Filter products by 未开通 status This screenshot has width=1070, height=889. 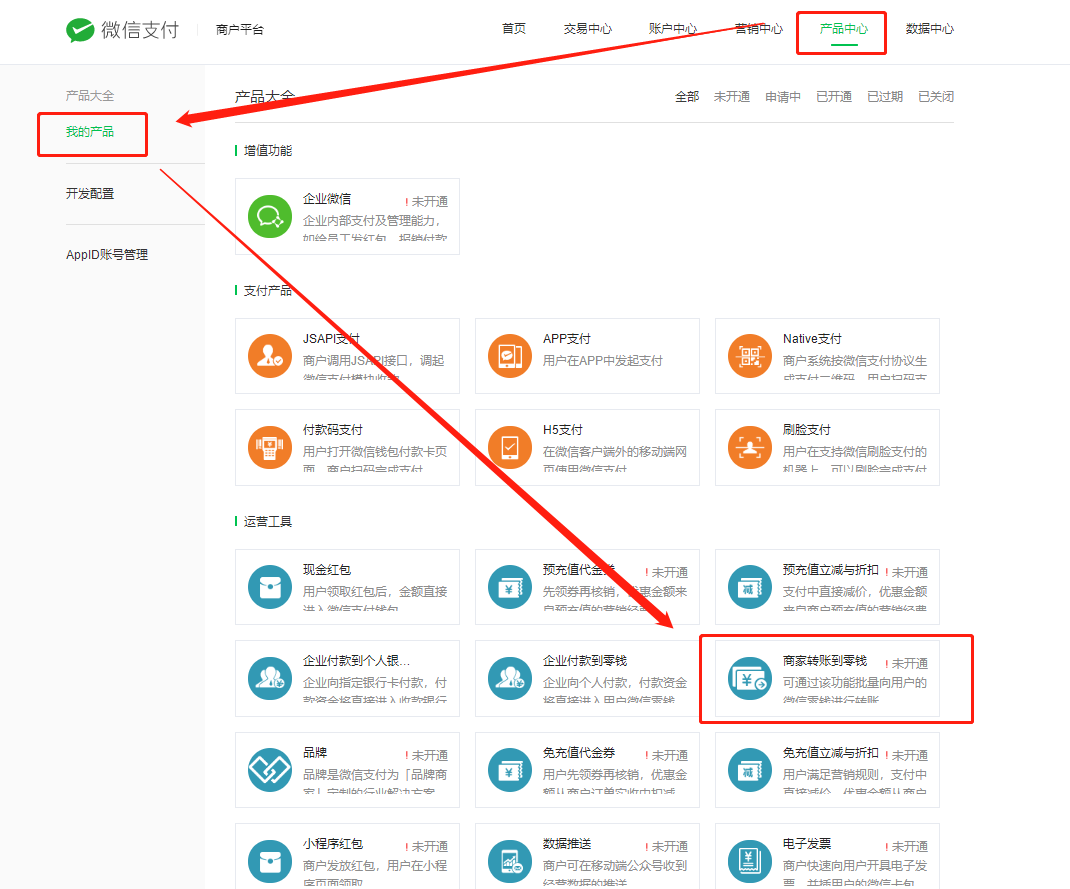click(x=731, y=97)
